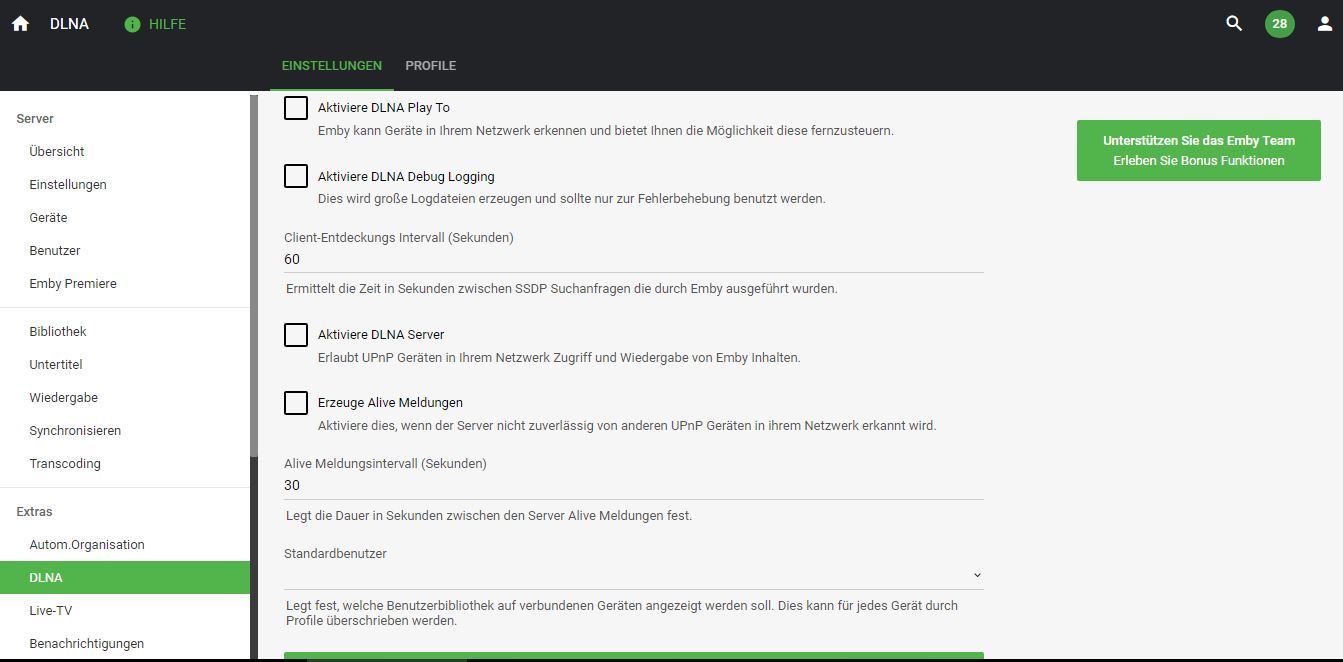Open Emby Premiere in the sidebar
1343x662 pixels.
point(125,284)
